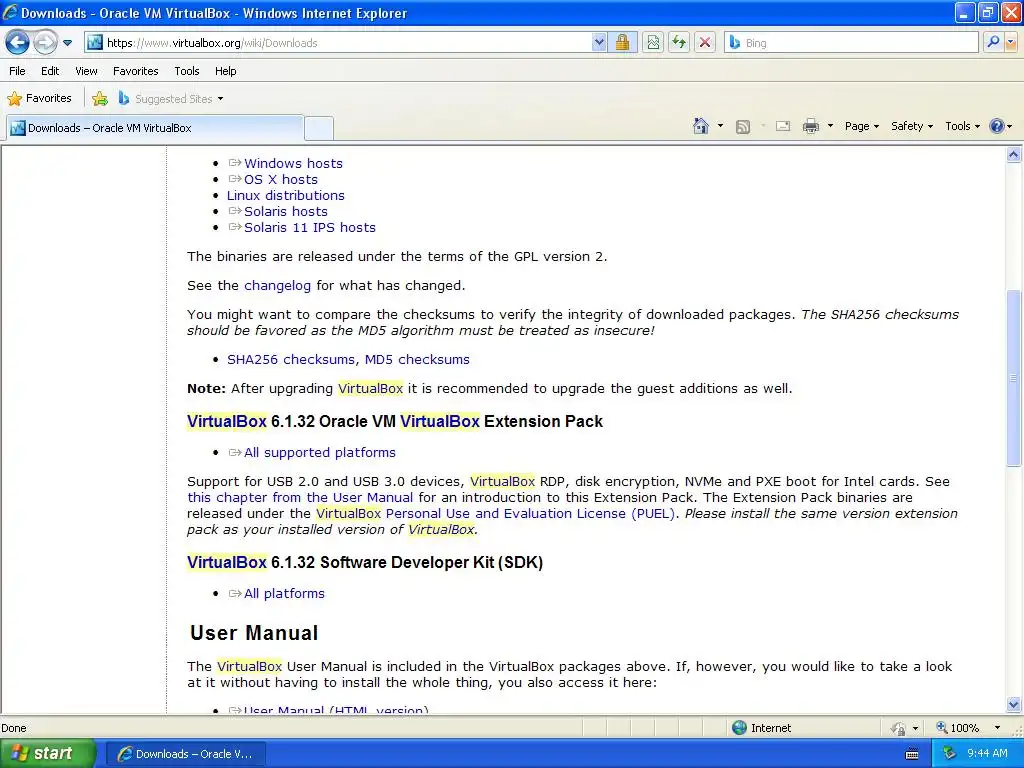Open recent pages dropdown next to Forward
Viewport: 1024px width, 768px height.
coord(67,43)
